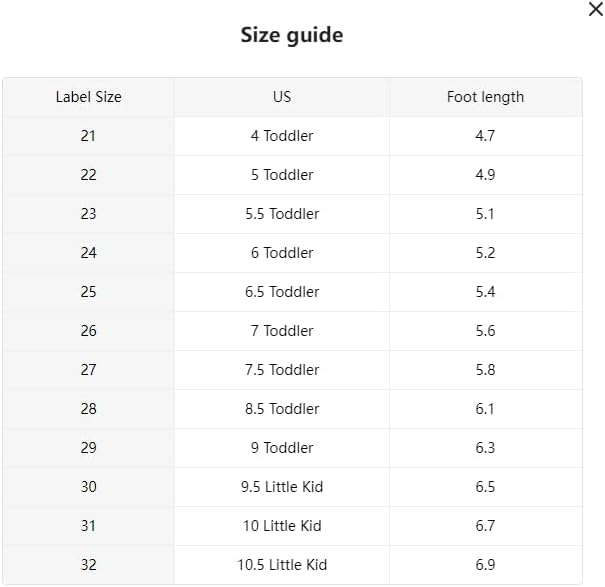Select the US column header
The width and height of the screenshot is (605, 587).
[282, 97]
